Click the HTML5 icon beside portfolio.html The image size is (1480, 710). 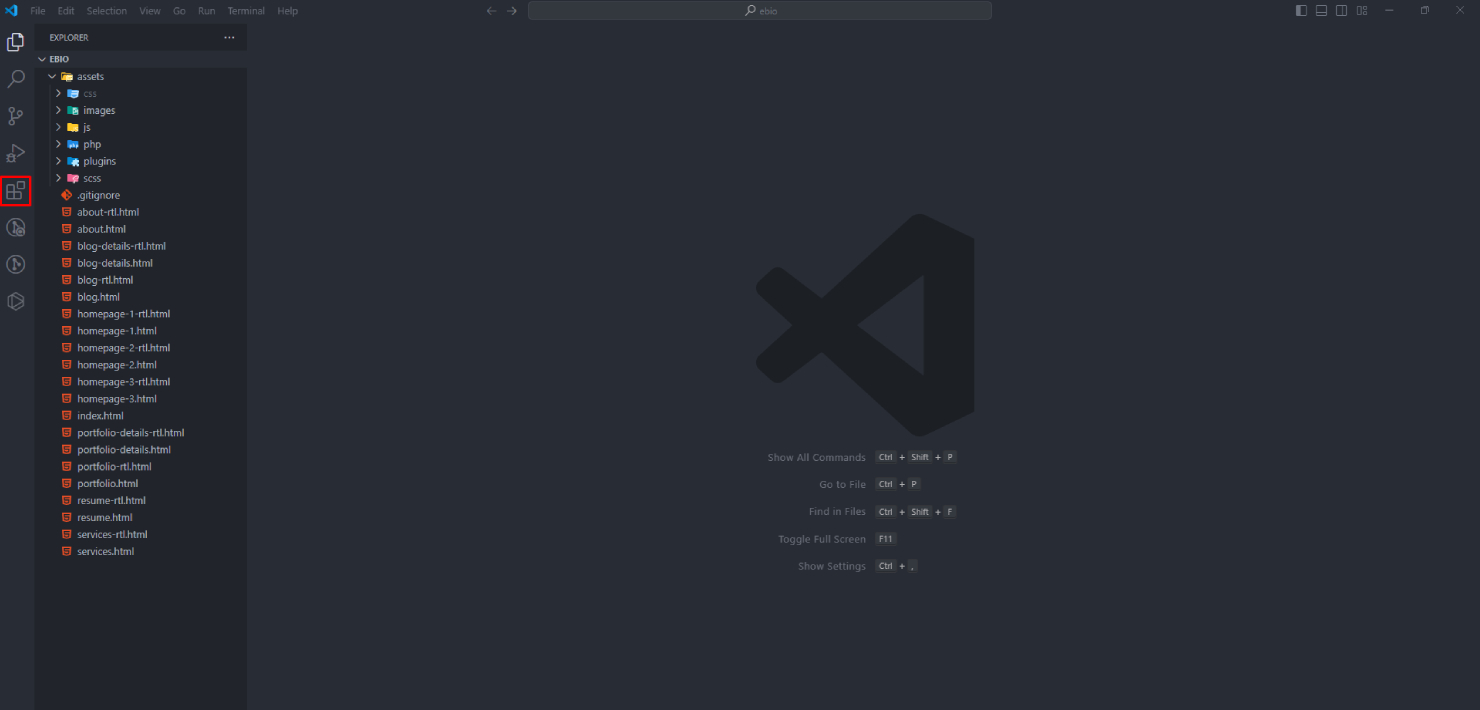tap(67, 484)
